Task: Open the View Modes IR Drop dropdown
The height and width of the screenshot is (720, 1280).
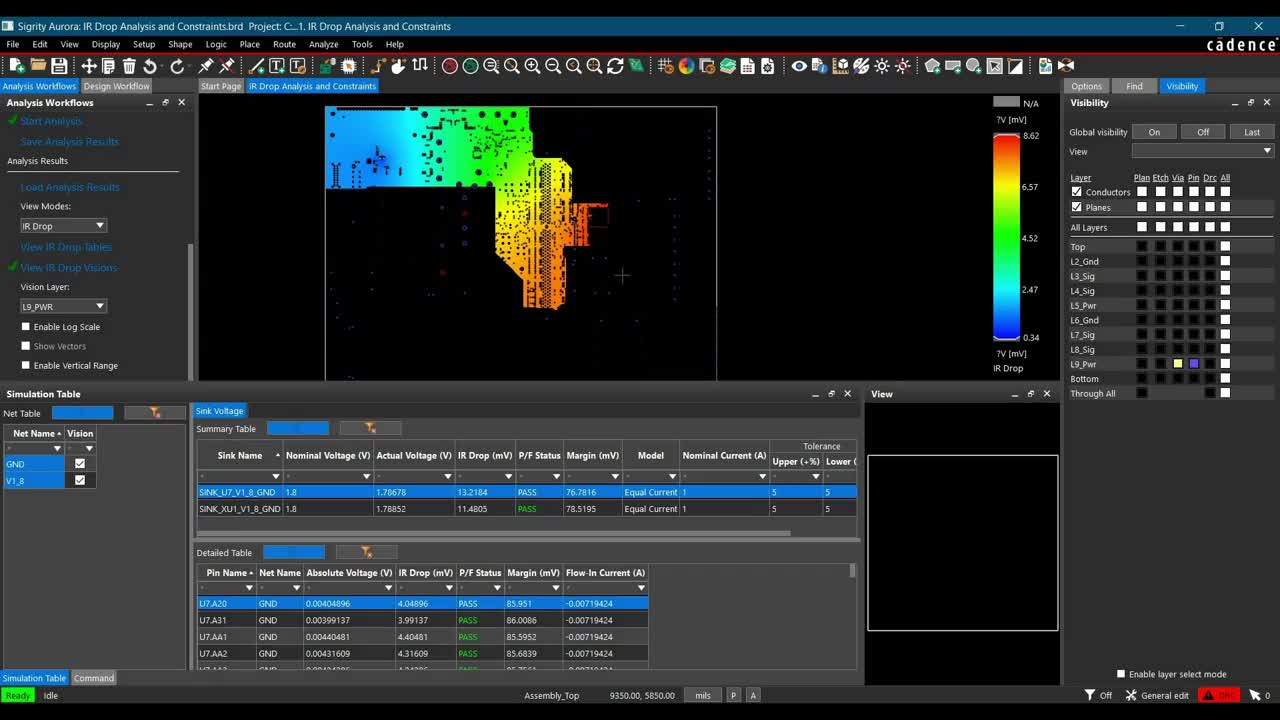Action: coord(63,226)
